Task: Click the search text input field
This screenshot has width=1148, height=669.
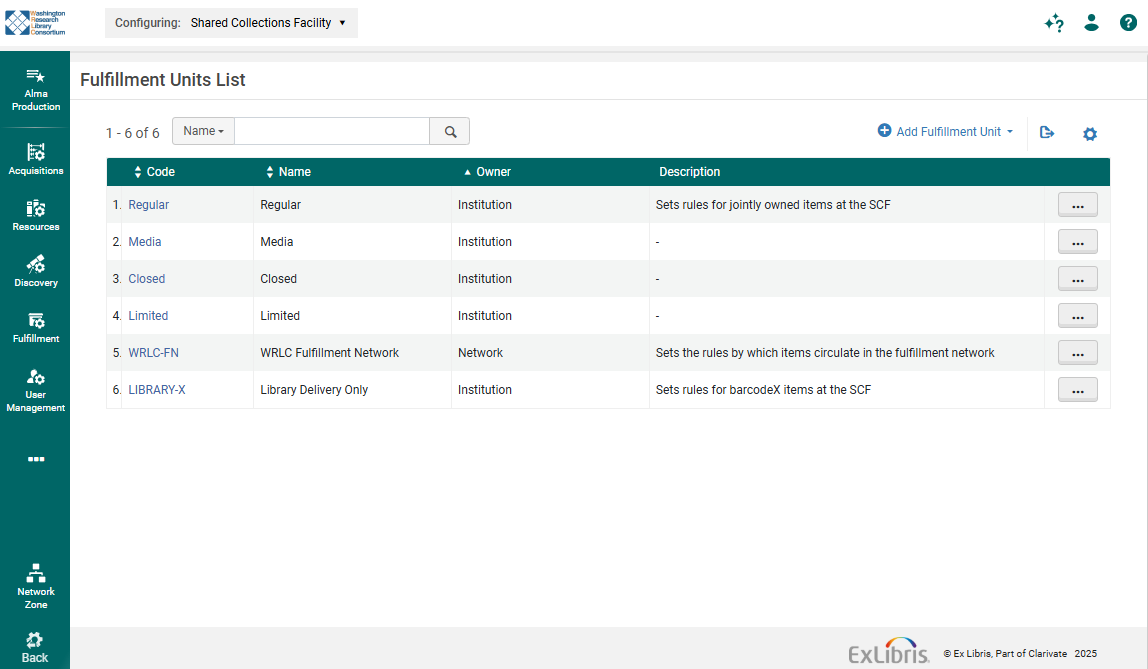Action: (331, 131)
